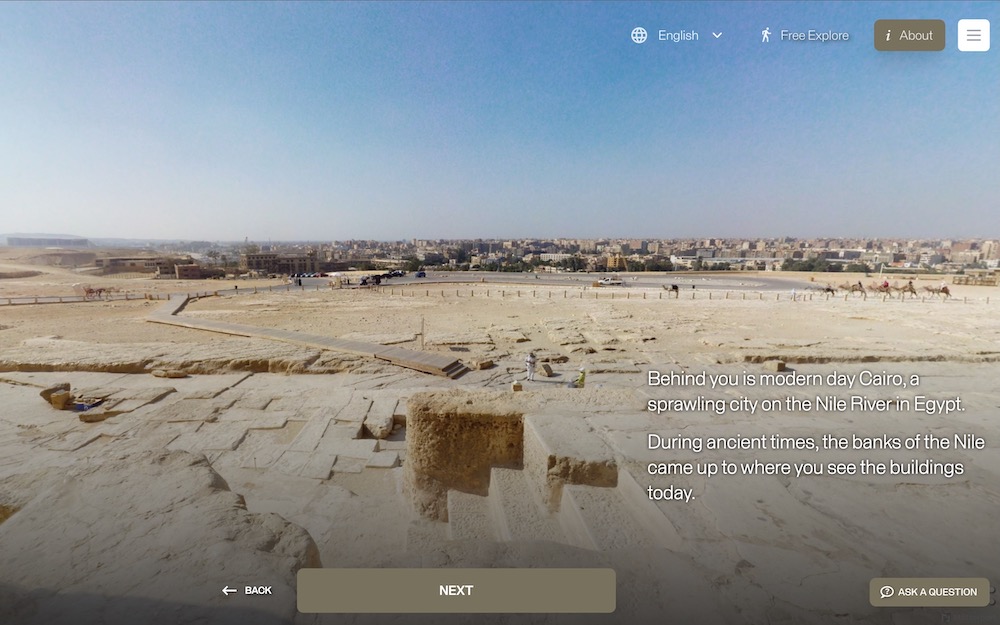Click the info "i" icon
The width and height of the screenshot is (1000, 625).
(x=888, y=36)
